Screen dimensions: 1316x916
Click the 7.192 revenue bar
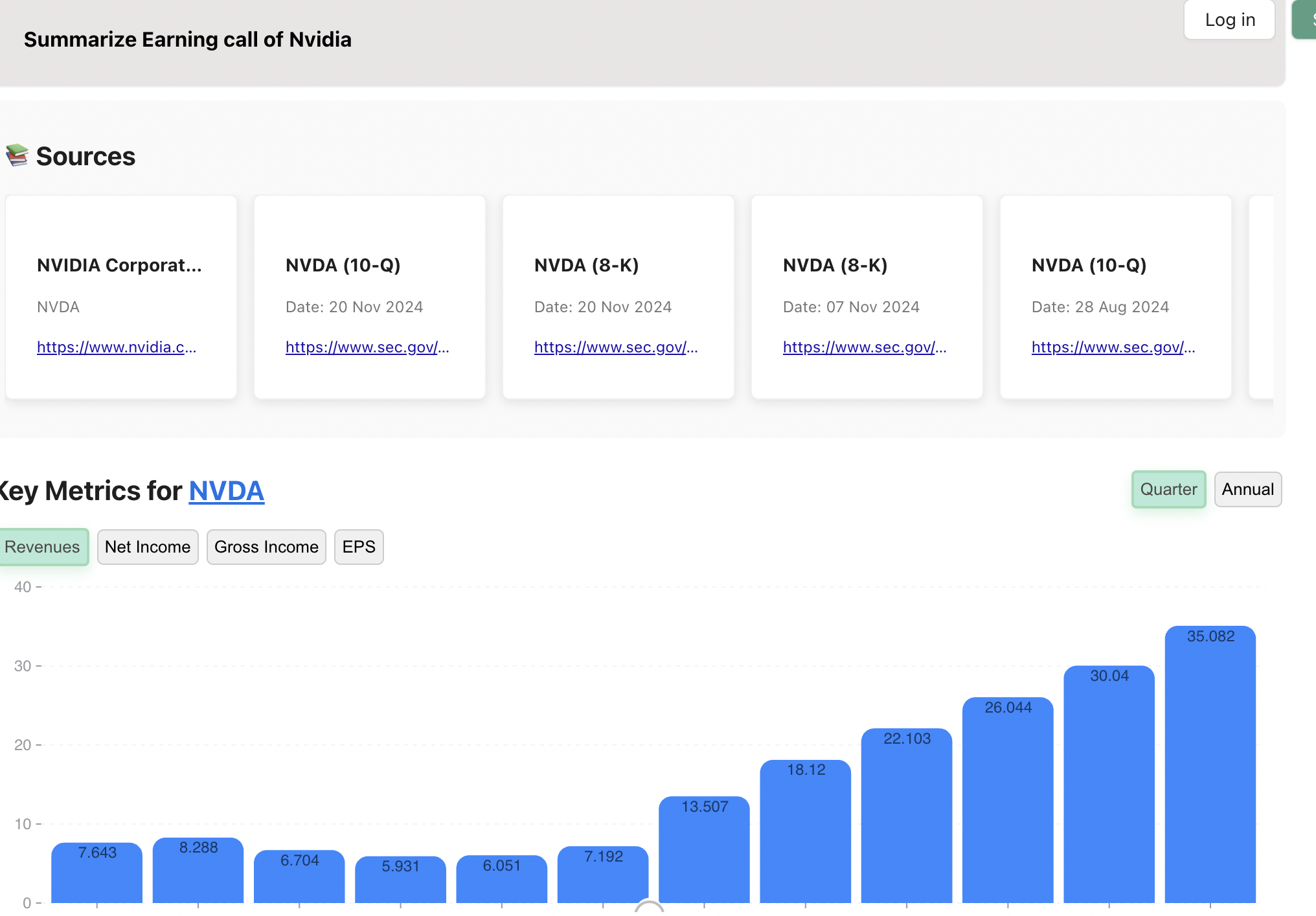click(603, 875)
